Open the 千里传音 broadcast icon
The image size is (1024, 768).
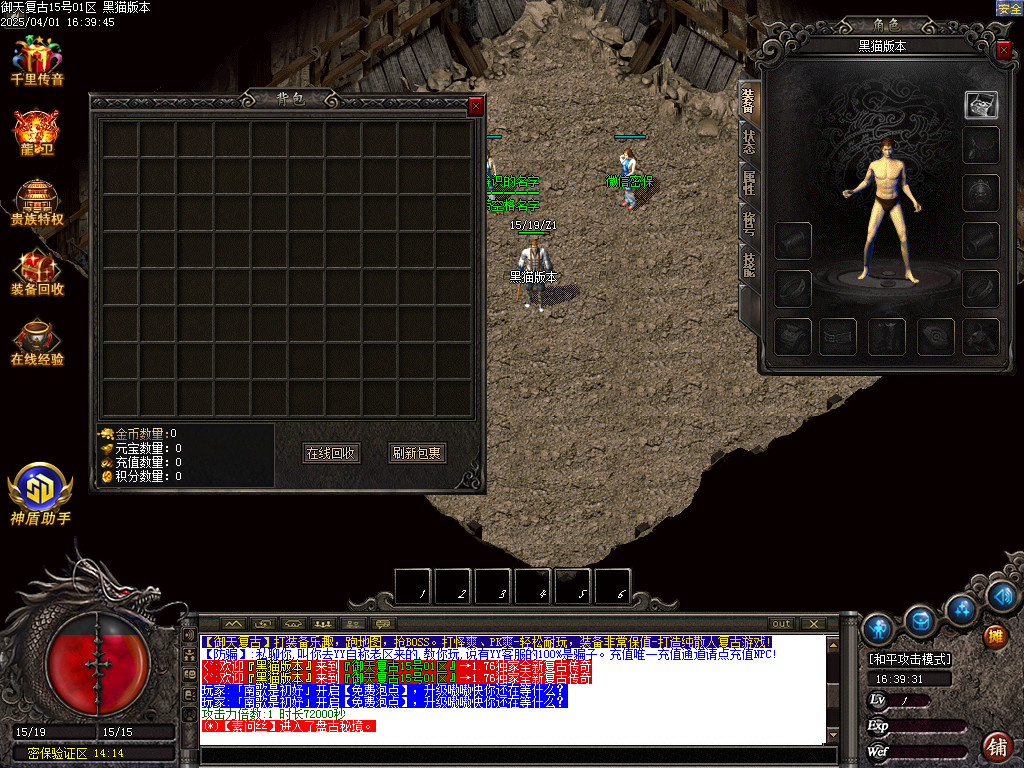pos(36,60)
